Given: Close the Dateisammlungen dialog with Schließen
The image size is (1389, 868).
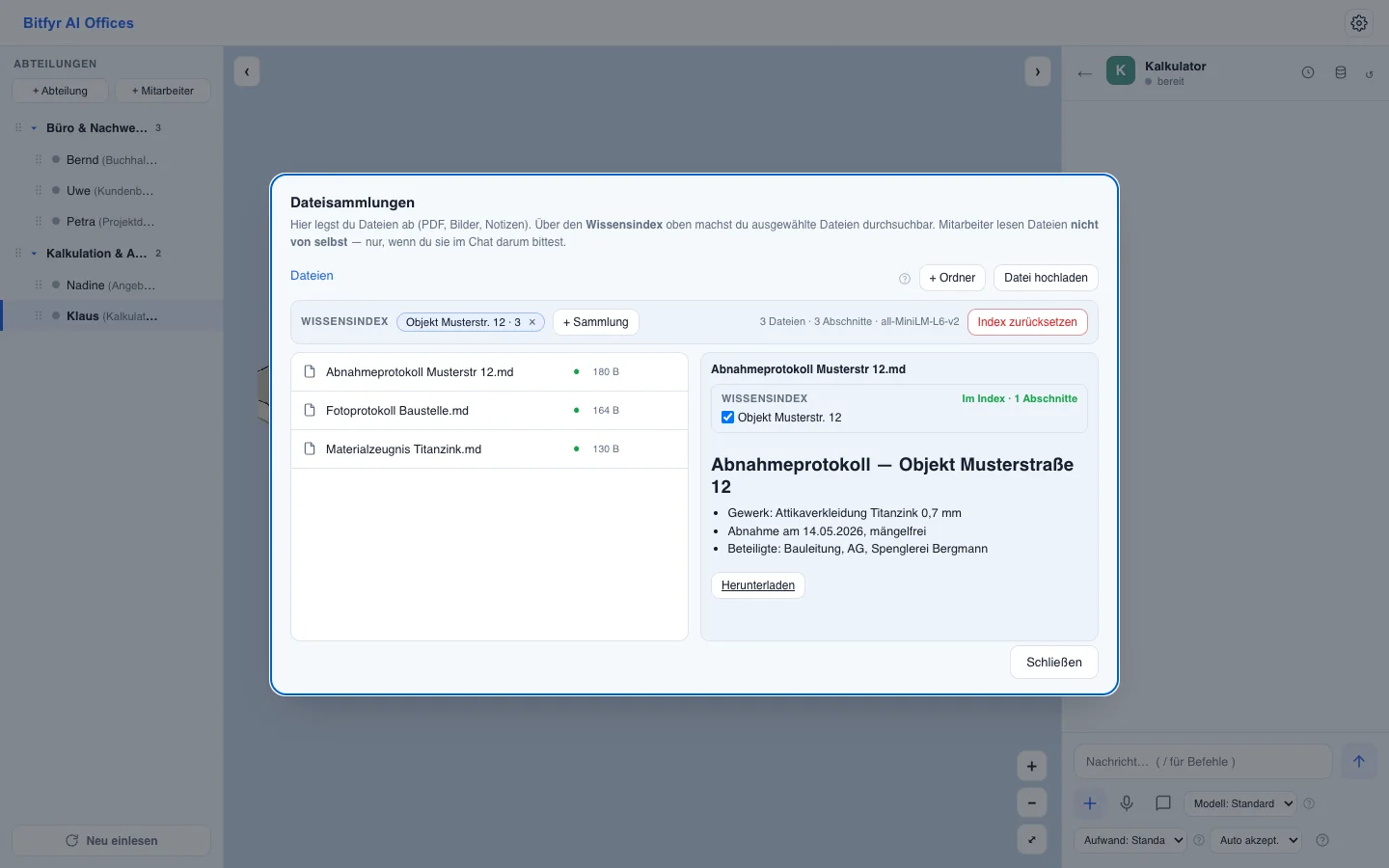Looking at the screenshot, I should pos(1054,663).
